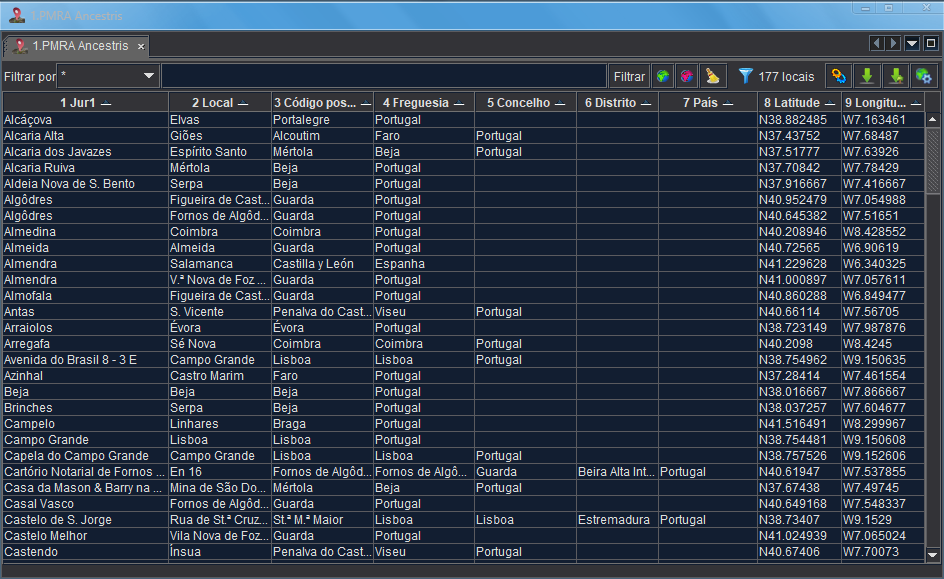
Task: Maximize the tab panel with the square button
Action: (930, 43)
